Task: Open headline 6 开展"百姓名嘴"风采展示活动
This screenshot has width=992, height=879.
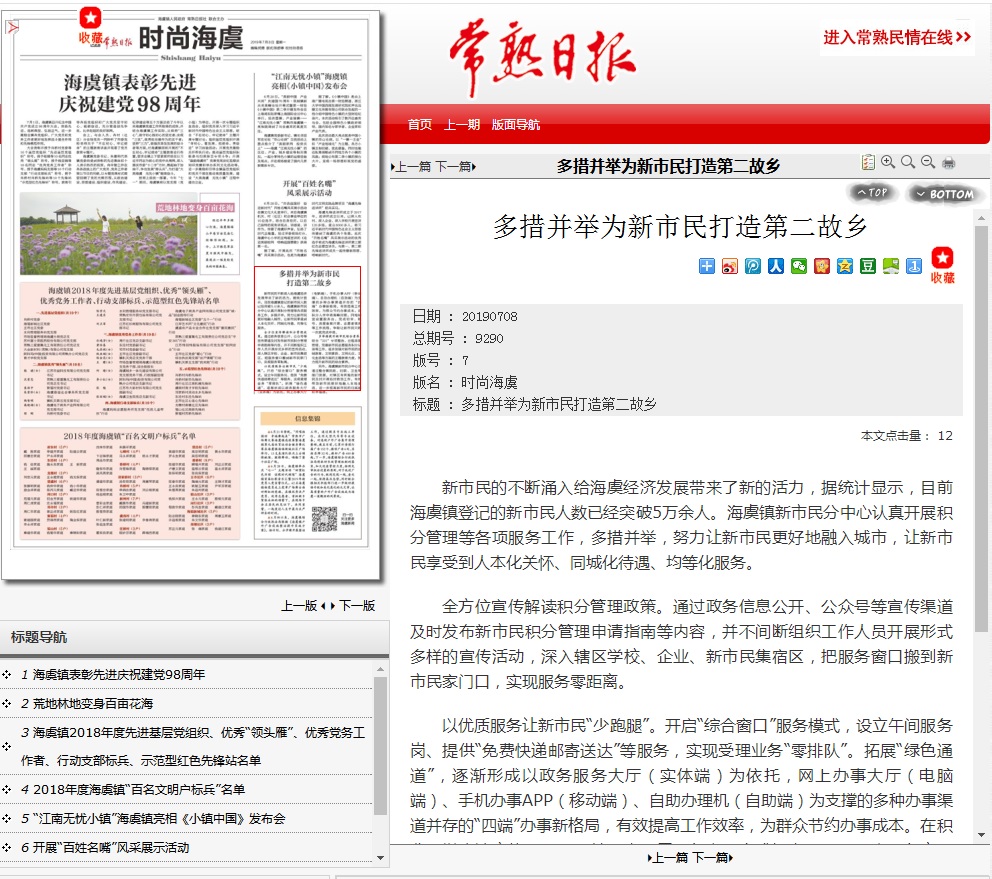Action: coord(110,848)
